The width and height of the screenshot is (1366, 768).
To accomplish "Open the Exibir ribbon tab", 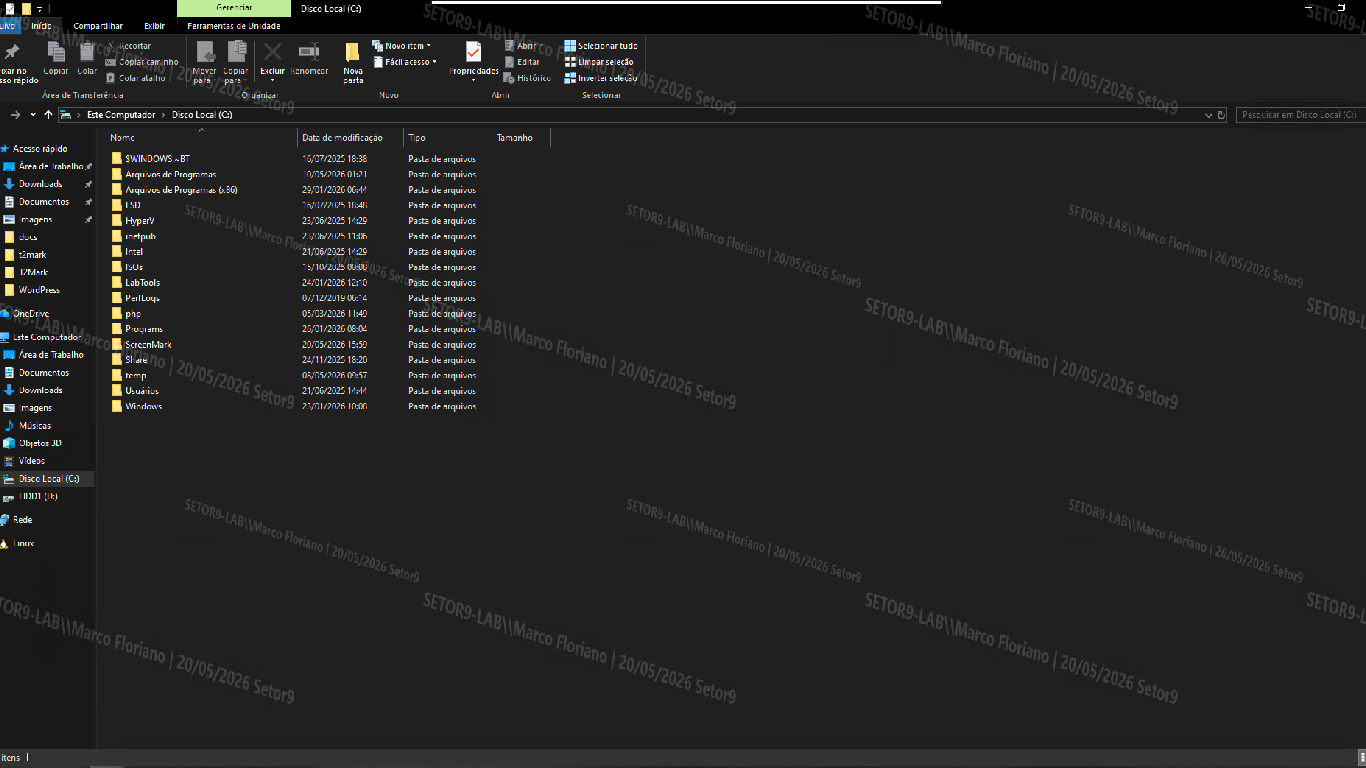I will point(155,26).
